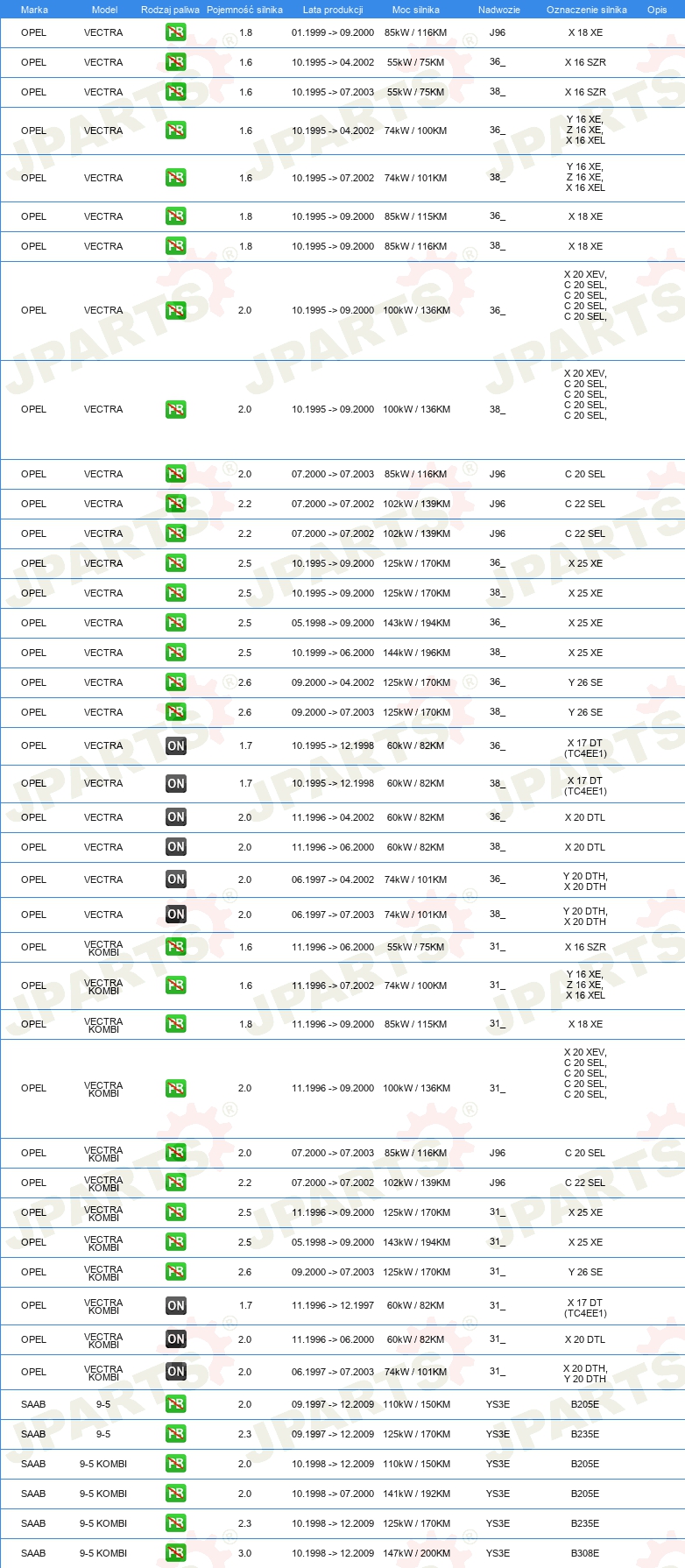Click PB icon in Vectra 2.0 100kW 38_ row
The width and height of the screenshot is (685, 1568).
click(x=176, y=409)
